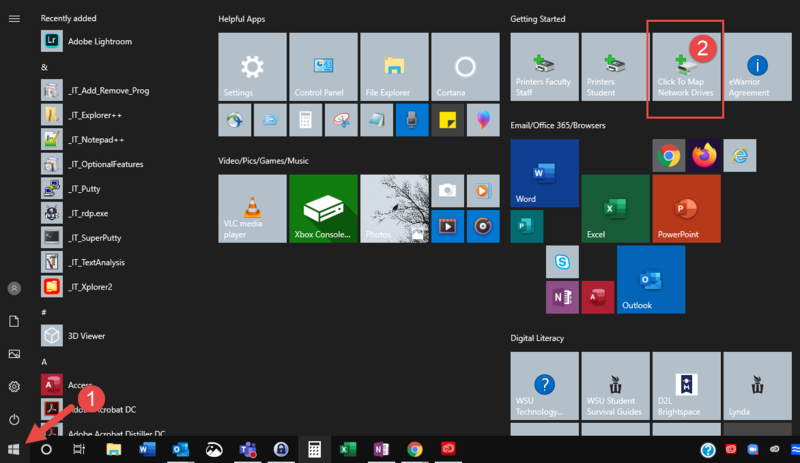Viewport: 800px width, 463px height.
Task: Open _IT_Putty in the app list
Action: (84, 188)
